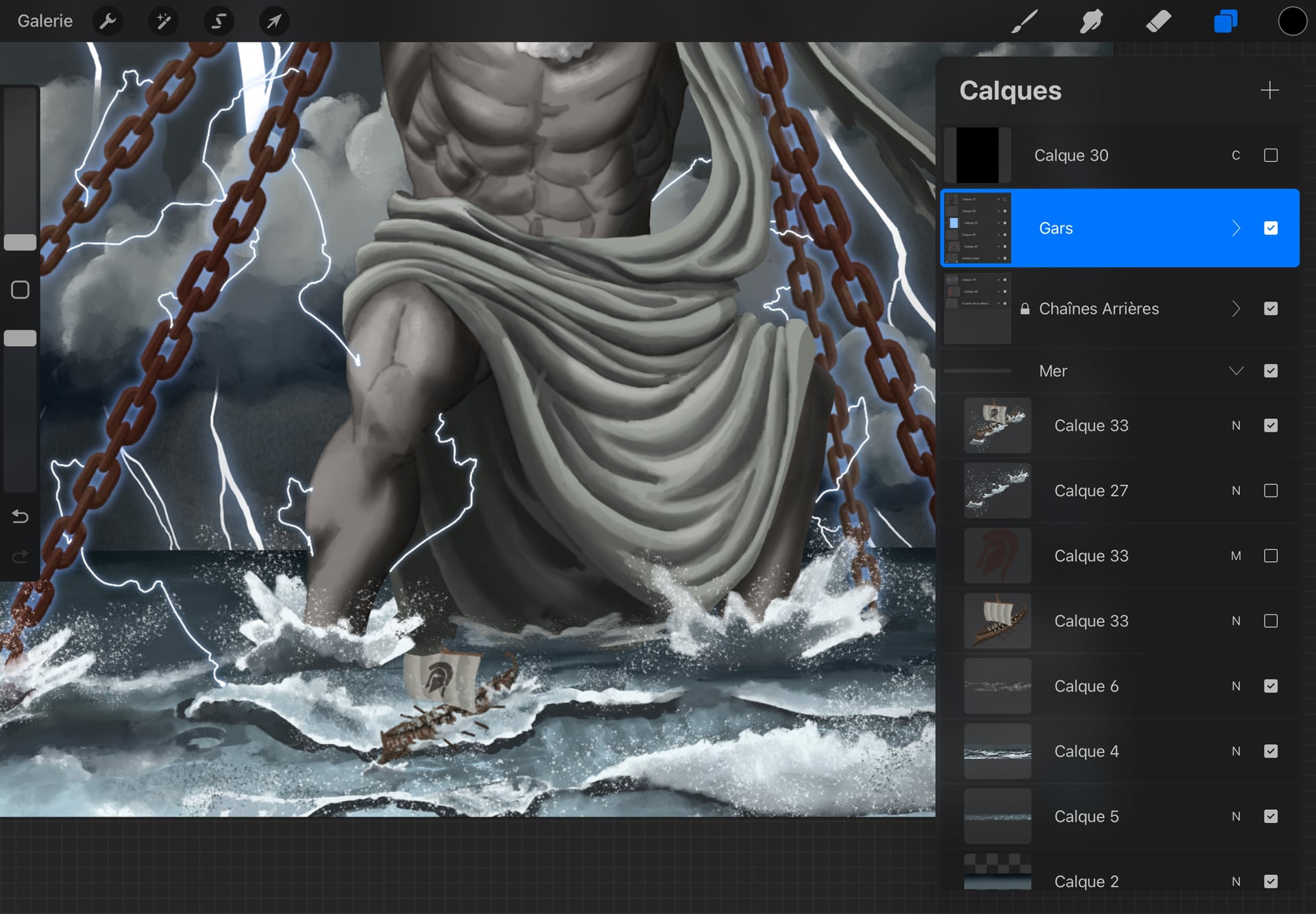Hide the Calque 4 layer
1316x914 pixels.
(x=1271, y=751)
